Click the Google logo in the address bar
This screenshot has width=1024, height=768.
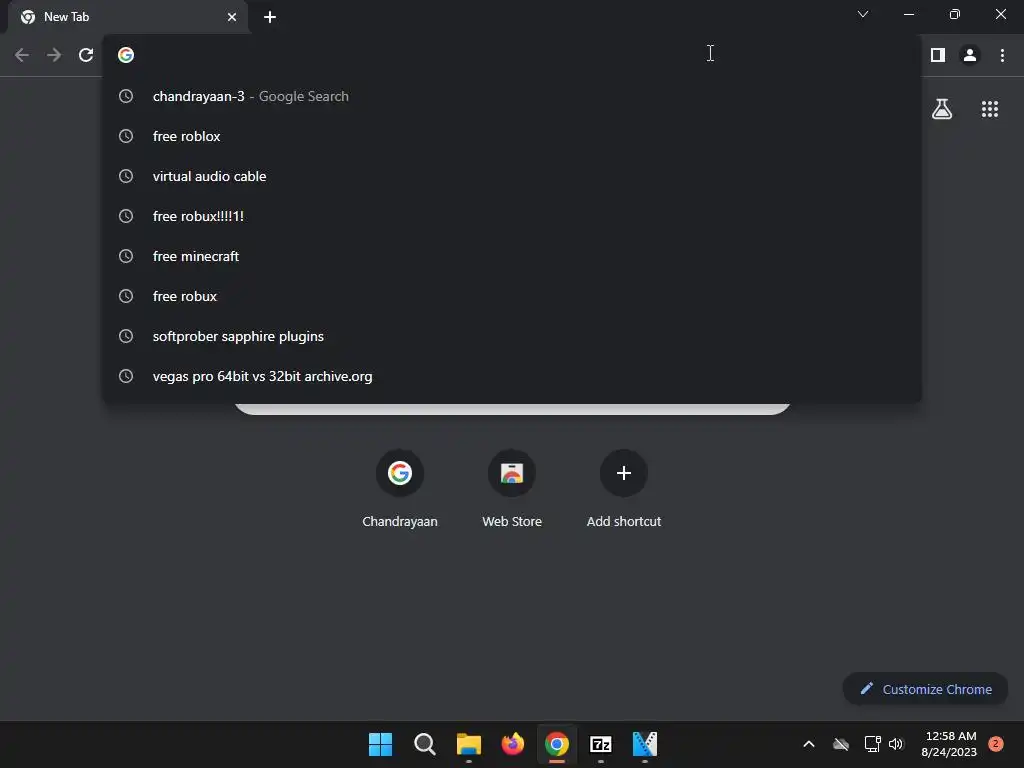click(x=126, y=55)
